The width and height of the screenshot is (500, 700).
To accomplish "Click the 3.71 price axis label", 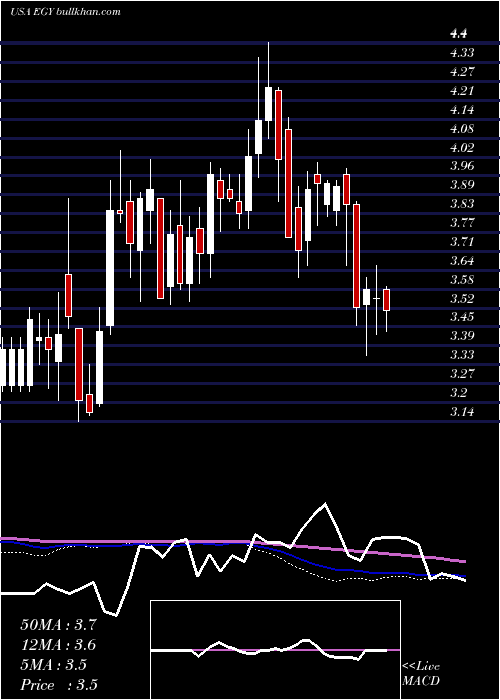I will (462, 242).
